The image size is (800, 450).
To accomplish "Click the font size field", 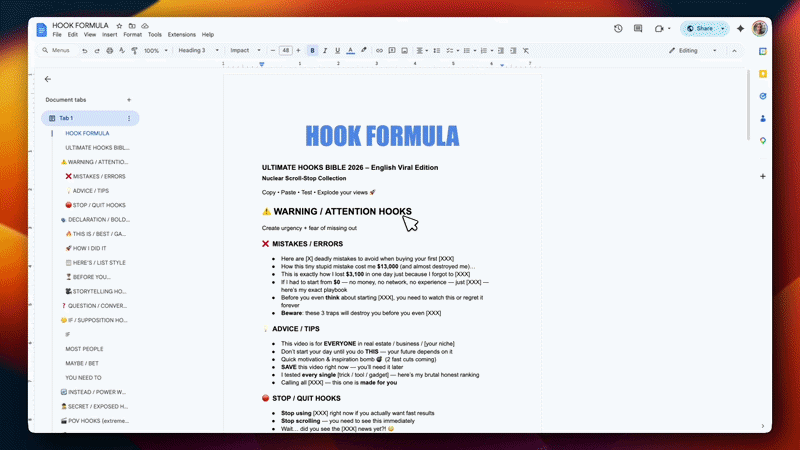I will coord(286,50).
